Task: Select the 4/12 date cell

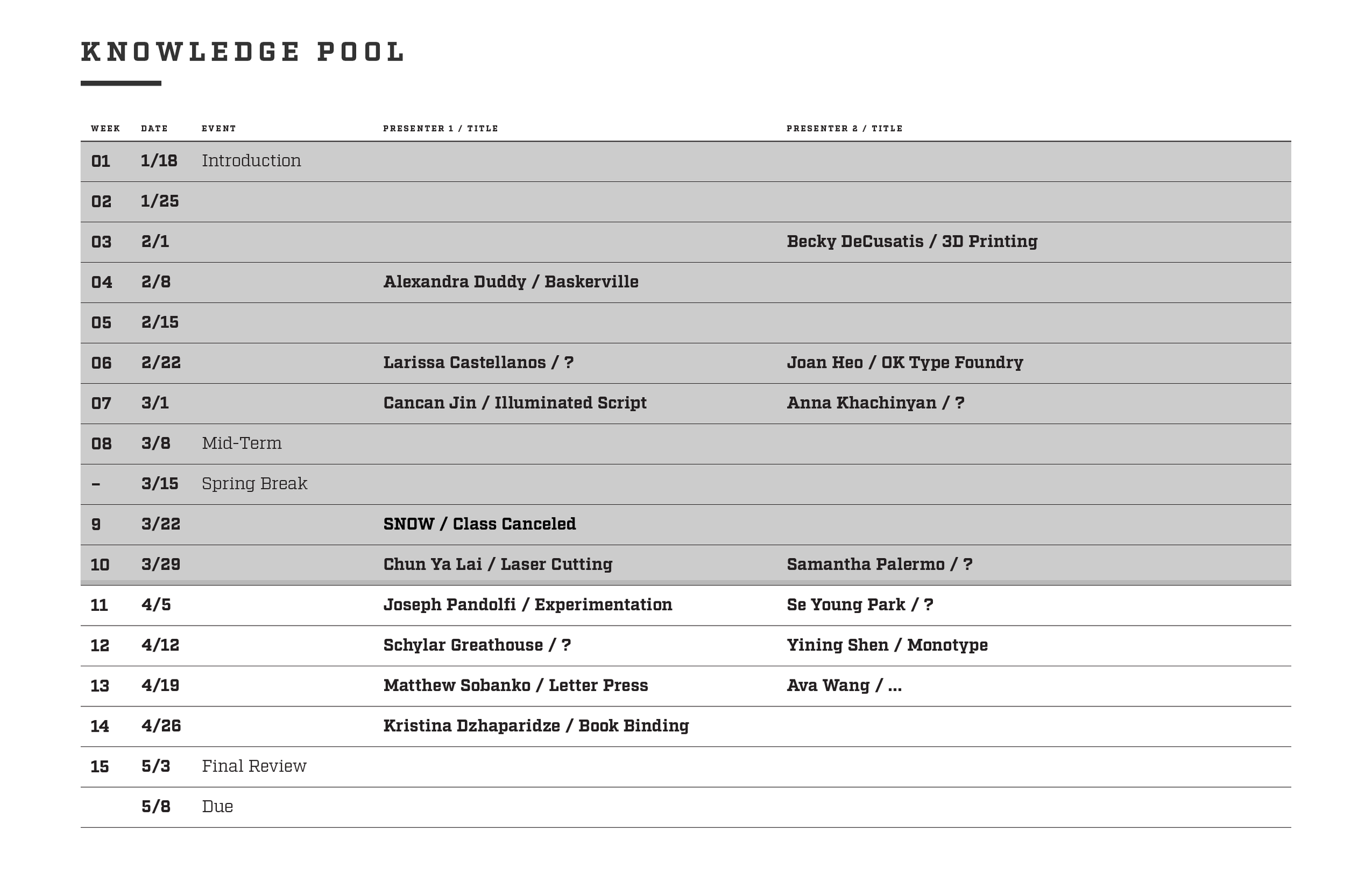Action: click(160, 645)
